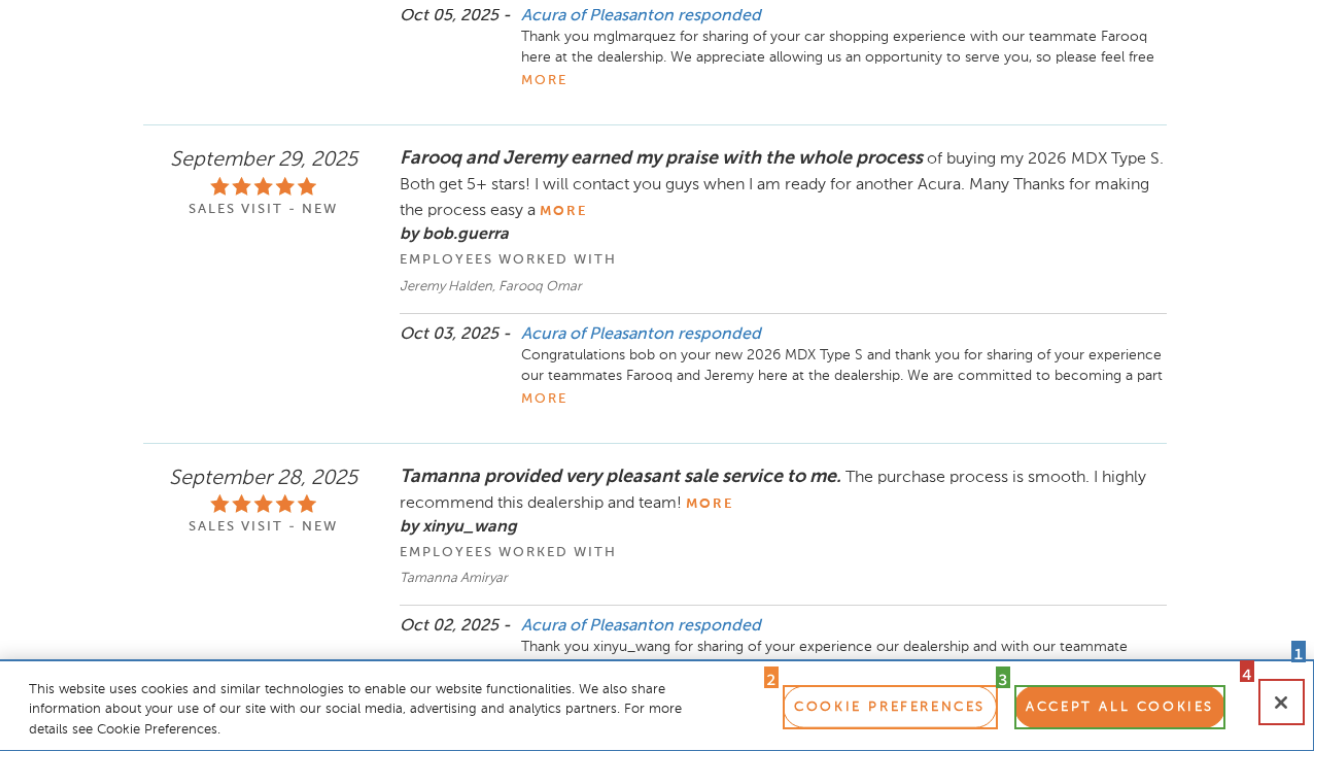Viewport: 1336px width, 766px height.
Task: Expand MORE under Oct 03 dealer response
Action: [544, 399]
